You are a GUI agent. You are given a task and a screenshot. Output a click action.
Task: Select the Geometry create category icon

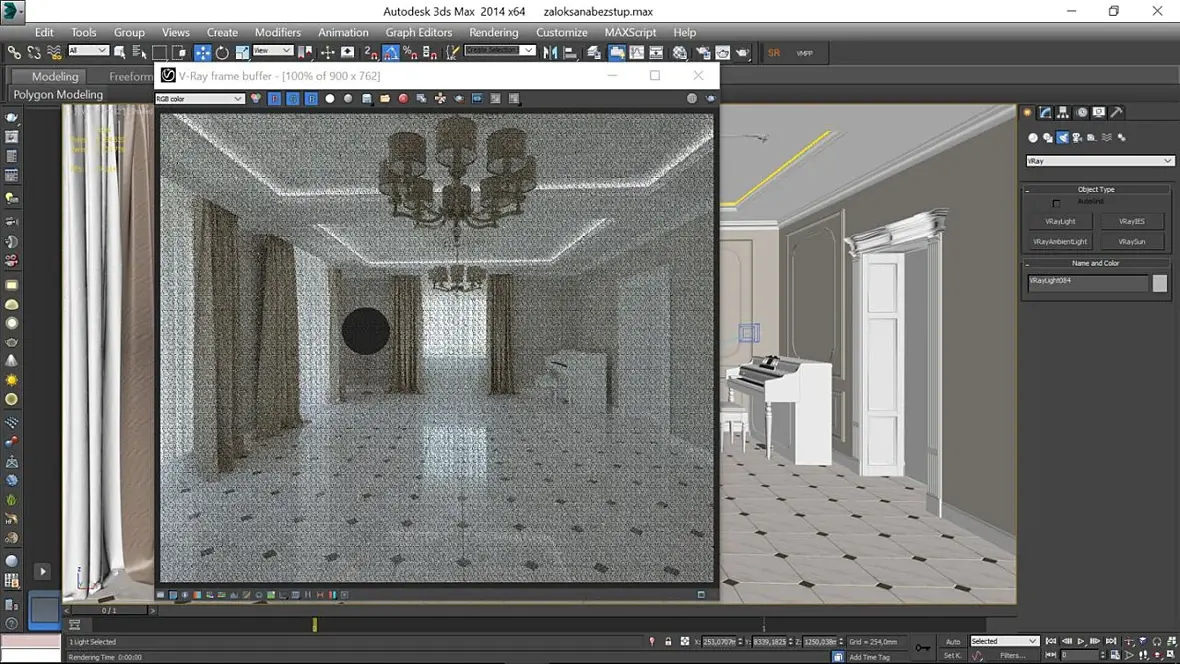click(1033, 138)
